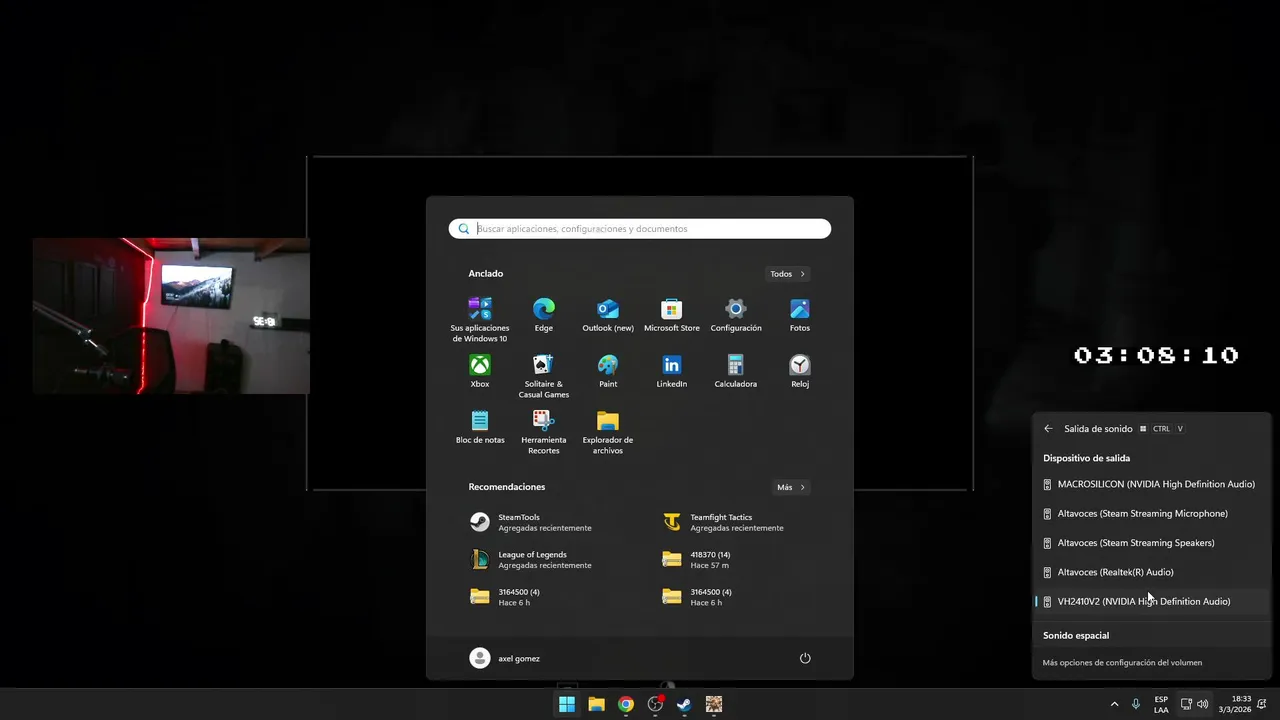Launch Herramienta Recortes snipping tool
Viewport: 1280px width, 720px height.
click(544, 431)
